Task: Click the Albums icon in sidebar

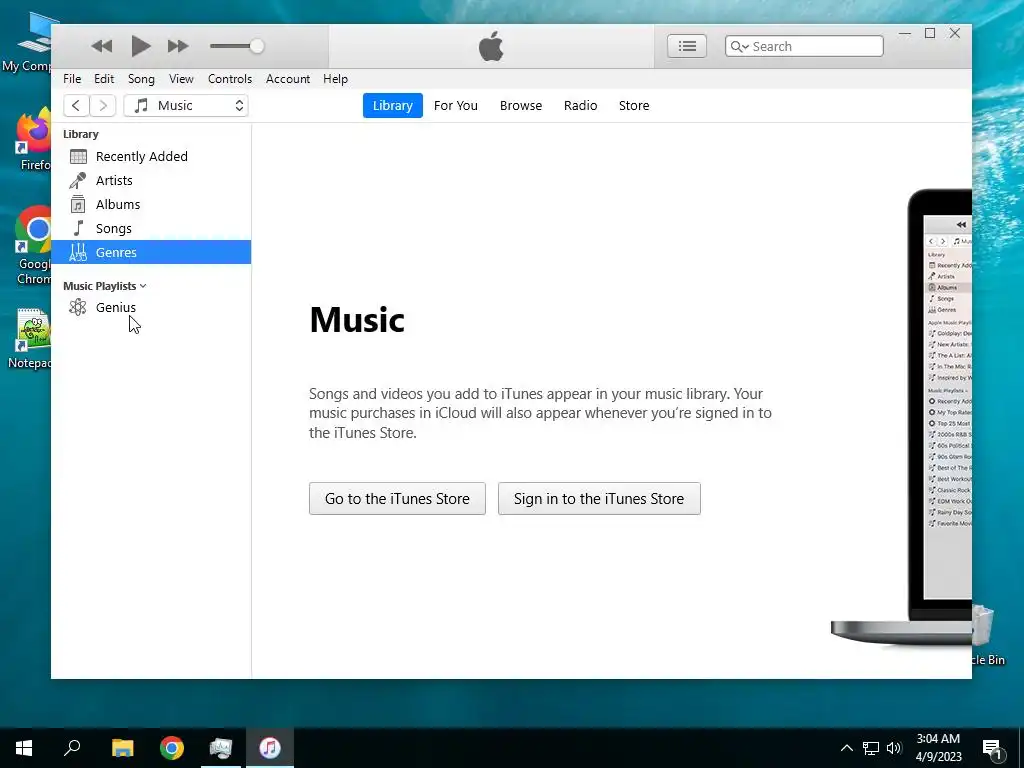Action: click(x=78, y=204)
